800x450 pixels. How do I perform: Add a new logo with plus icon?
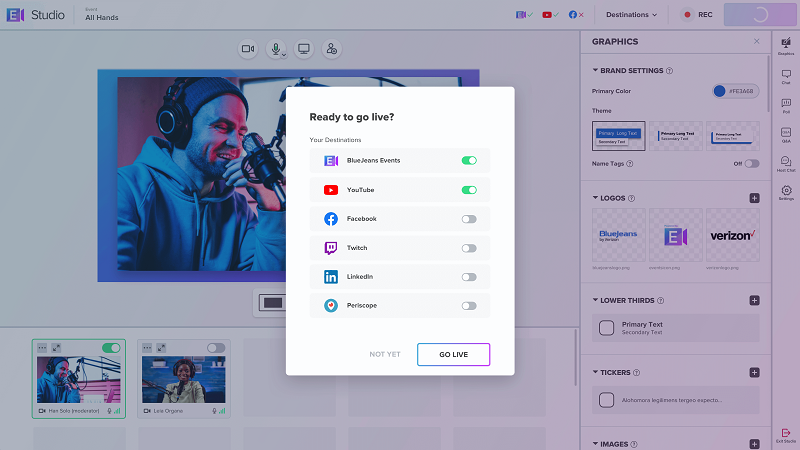[755, 198]
